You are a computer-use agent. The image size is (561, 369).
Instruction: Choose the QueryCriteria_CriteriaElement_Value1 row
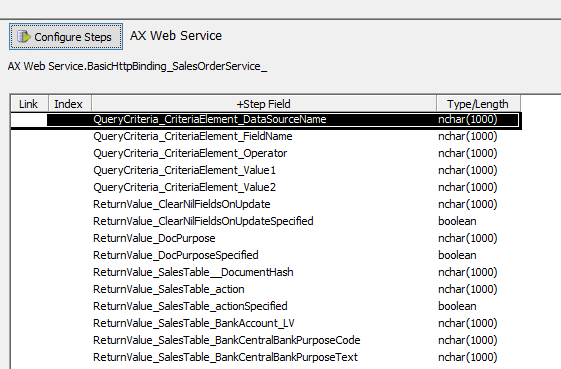tap(266, 170)
